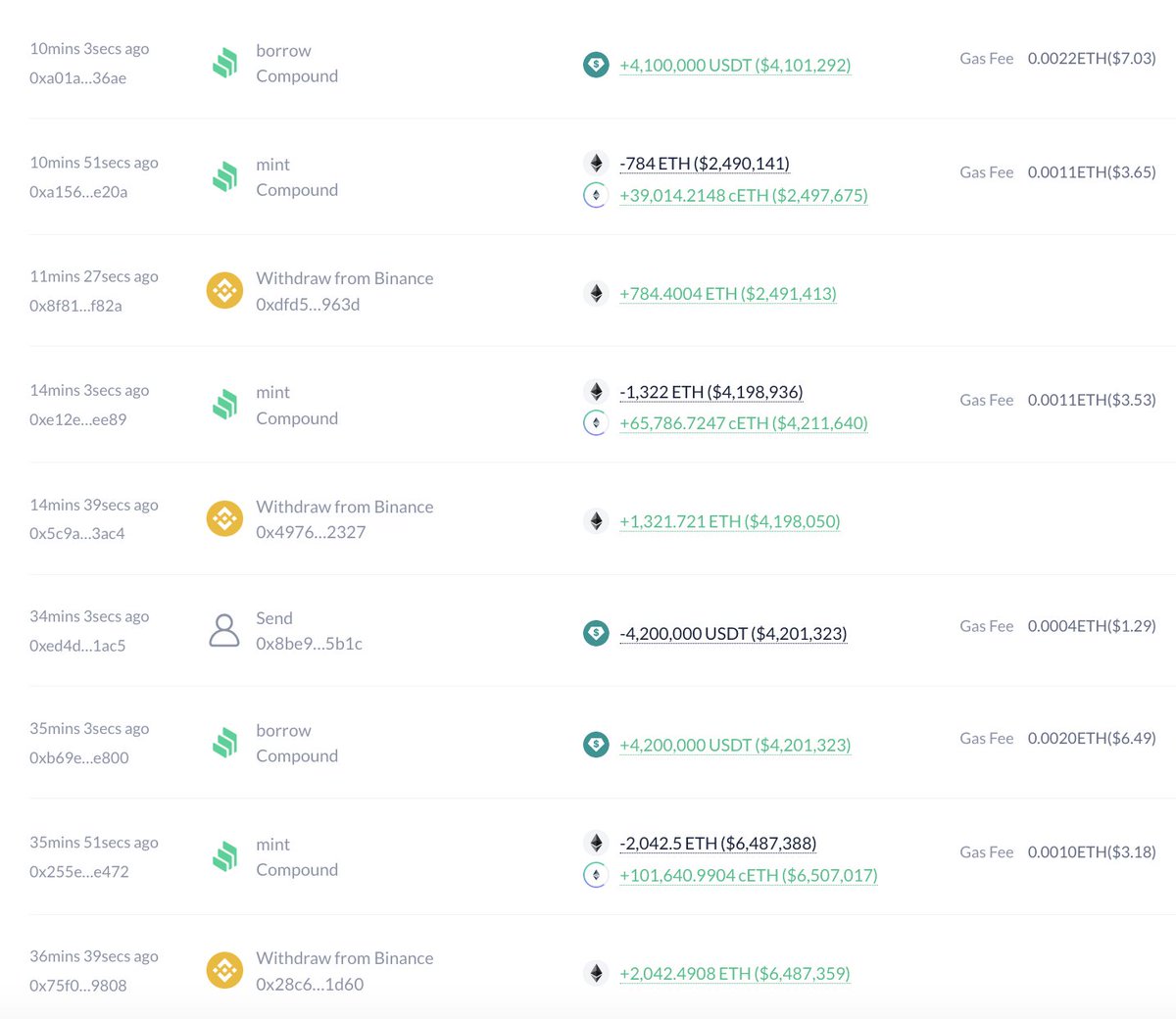
Task: Open transaction hash 0x255e...e472
Action: click(78, 872)
